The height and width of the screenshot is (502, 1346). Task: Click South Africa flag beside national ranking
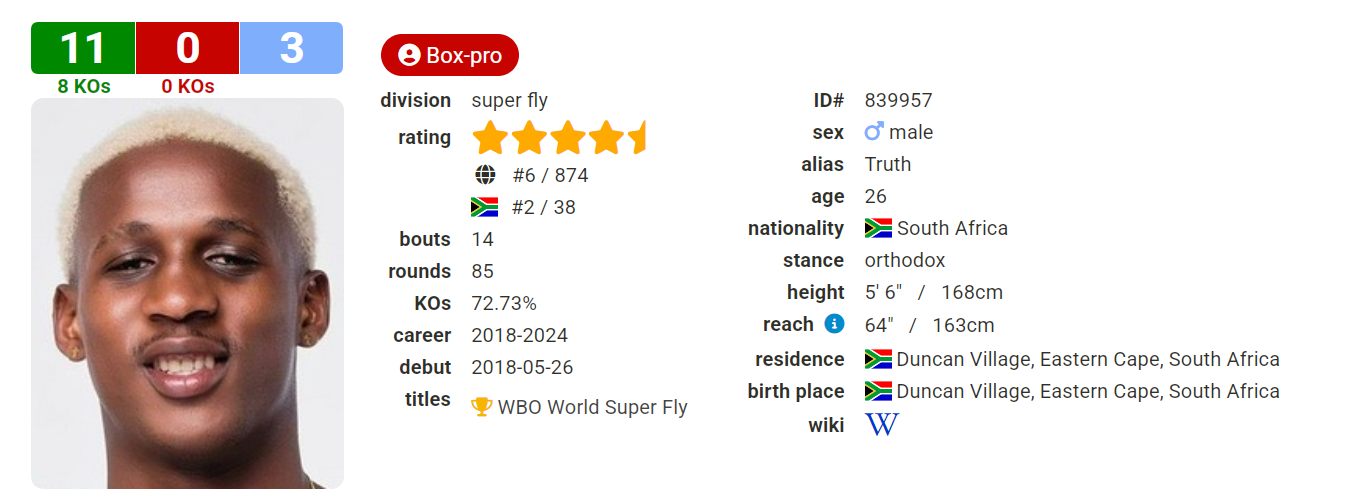(484, 207)
